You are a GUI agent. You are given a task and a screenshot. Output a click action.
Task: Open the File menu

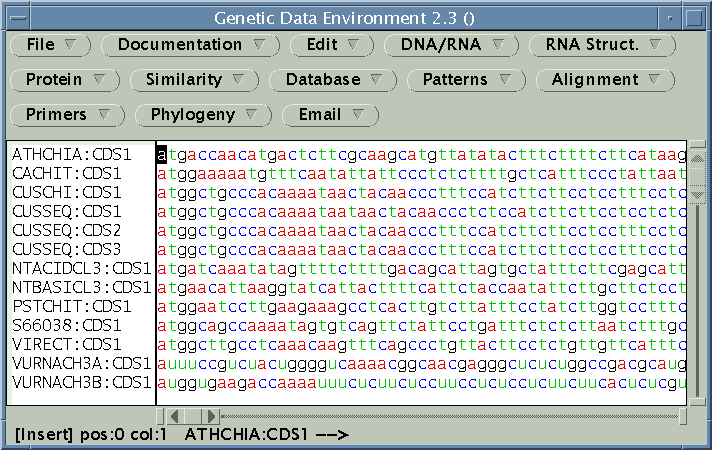tap(50, 45)
